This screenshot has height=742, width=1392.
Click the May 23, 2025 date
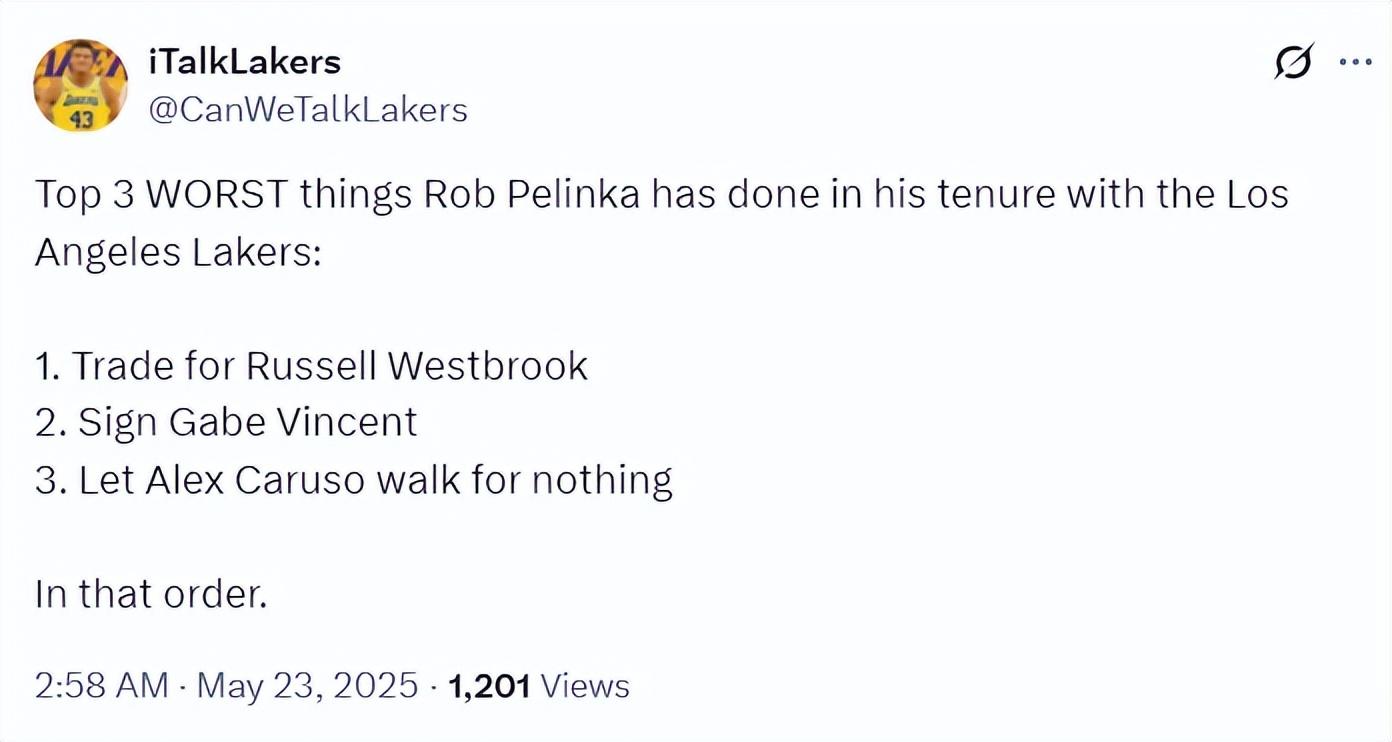click(307, 686)
